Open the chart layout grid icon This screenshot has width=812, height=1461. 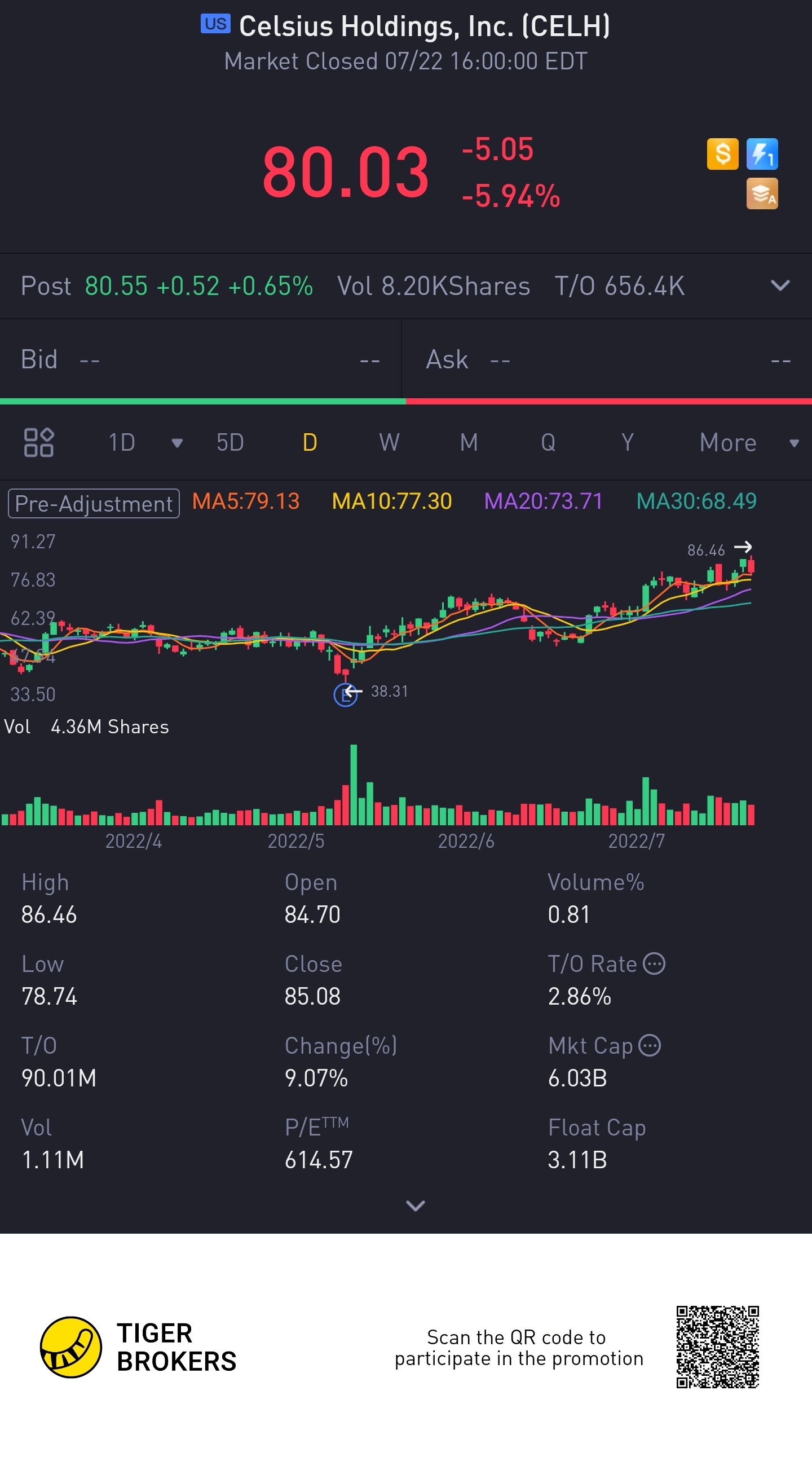coord(38,442)
